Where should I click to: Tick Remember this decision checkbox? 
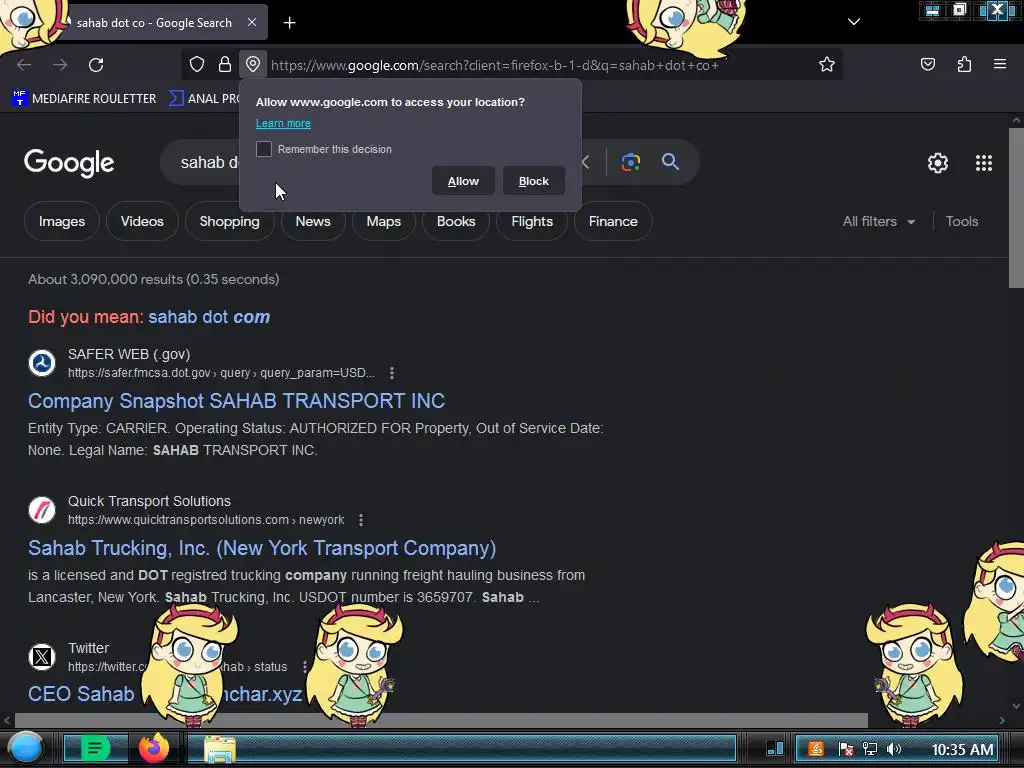pos(264,149)
